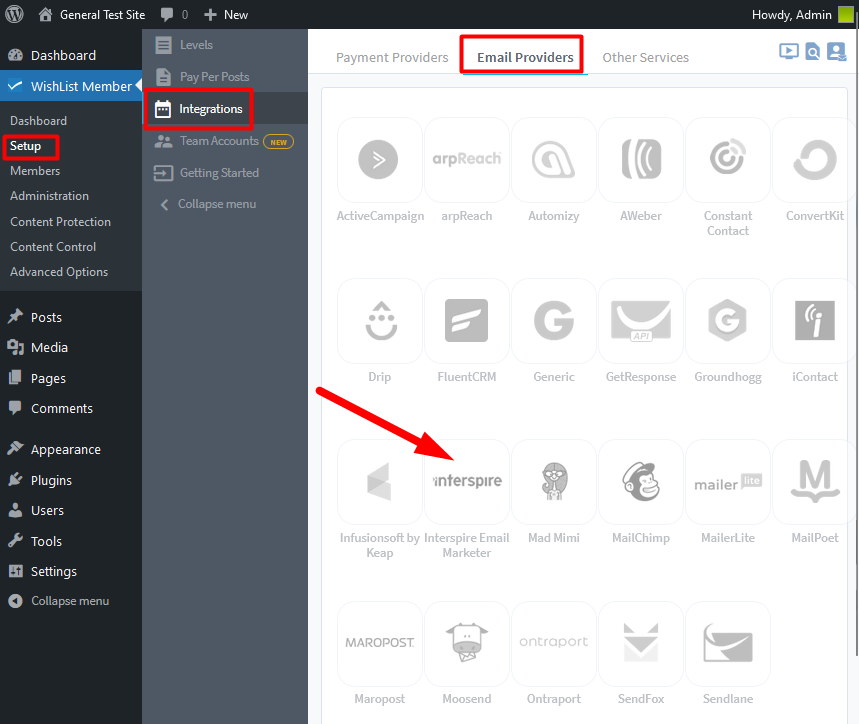
Task: Open the Tools menu
Action: point(71,541)
